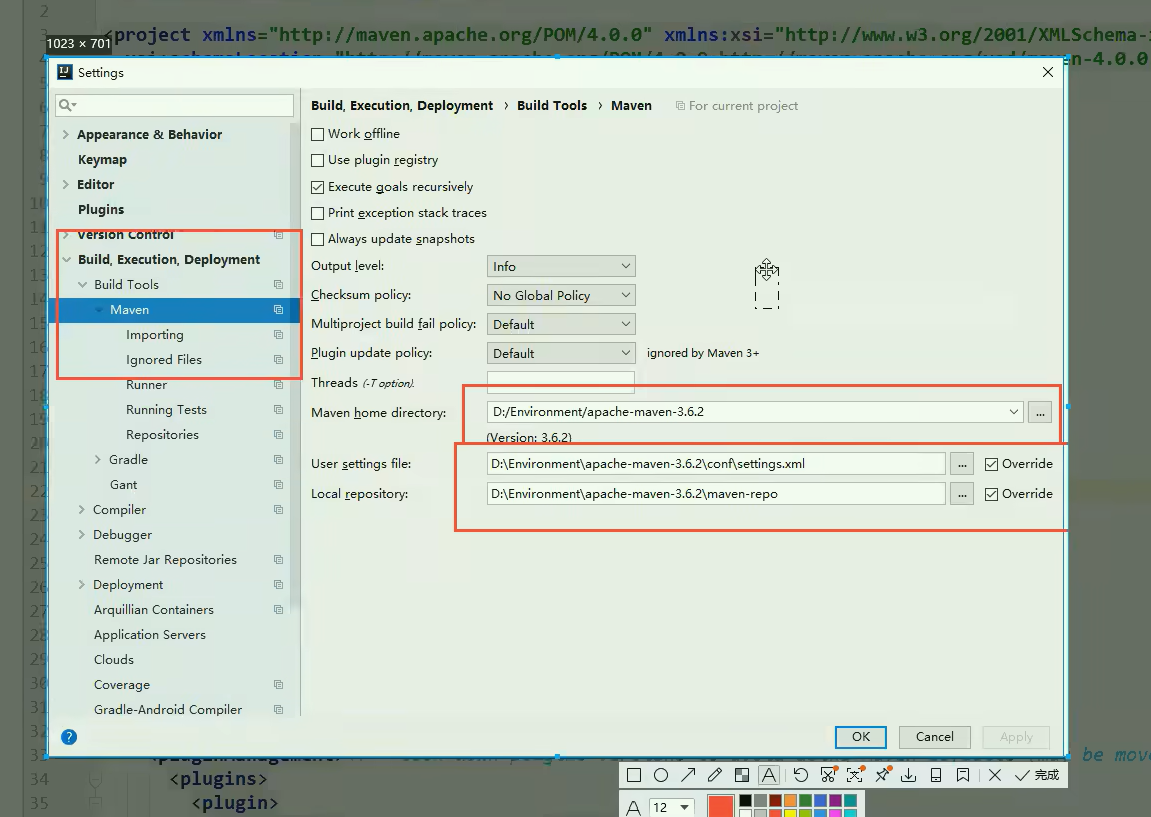Viewport: 1151px width, 817px height.
Task: Expand the Editor section
Action: pyautogui.click(x=65, y=184)
